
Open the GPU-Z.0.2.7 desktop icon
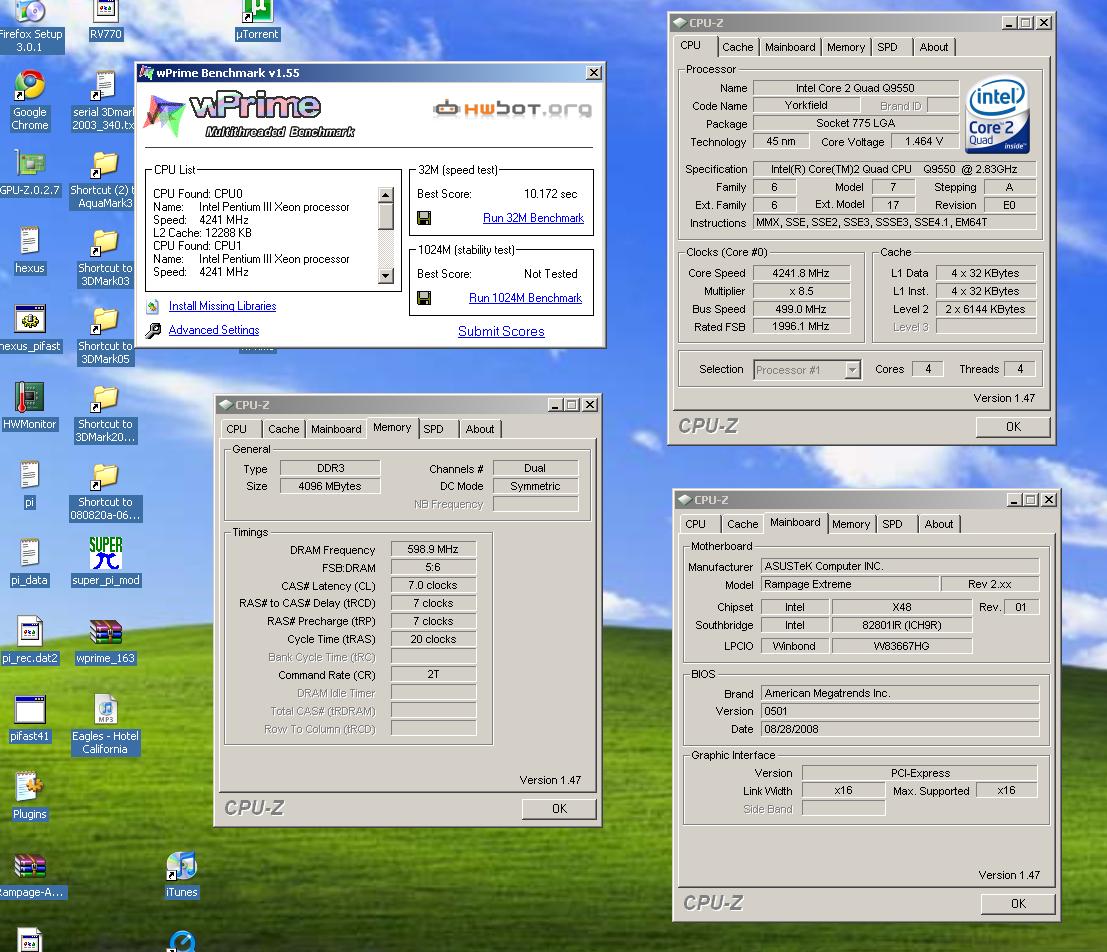(x=30, y=164)
